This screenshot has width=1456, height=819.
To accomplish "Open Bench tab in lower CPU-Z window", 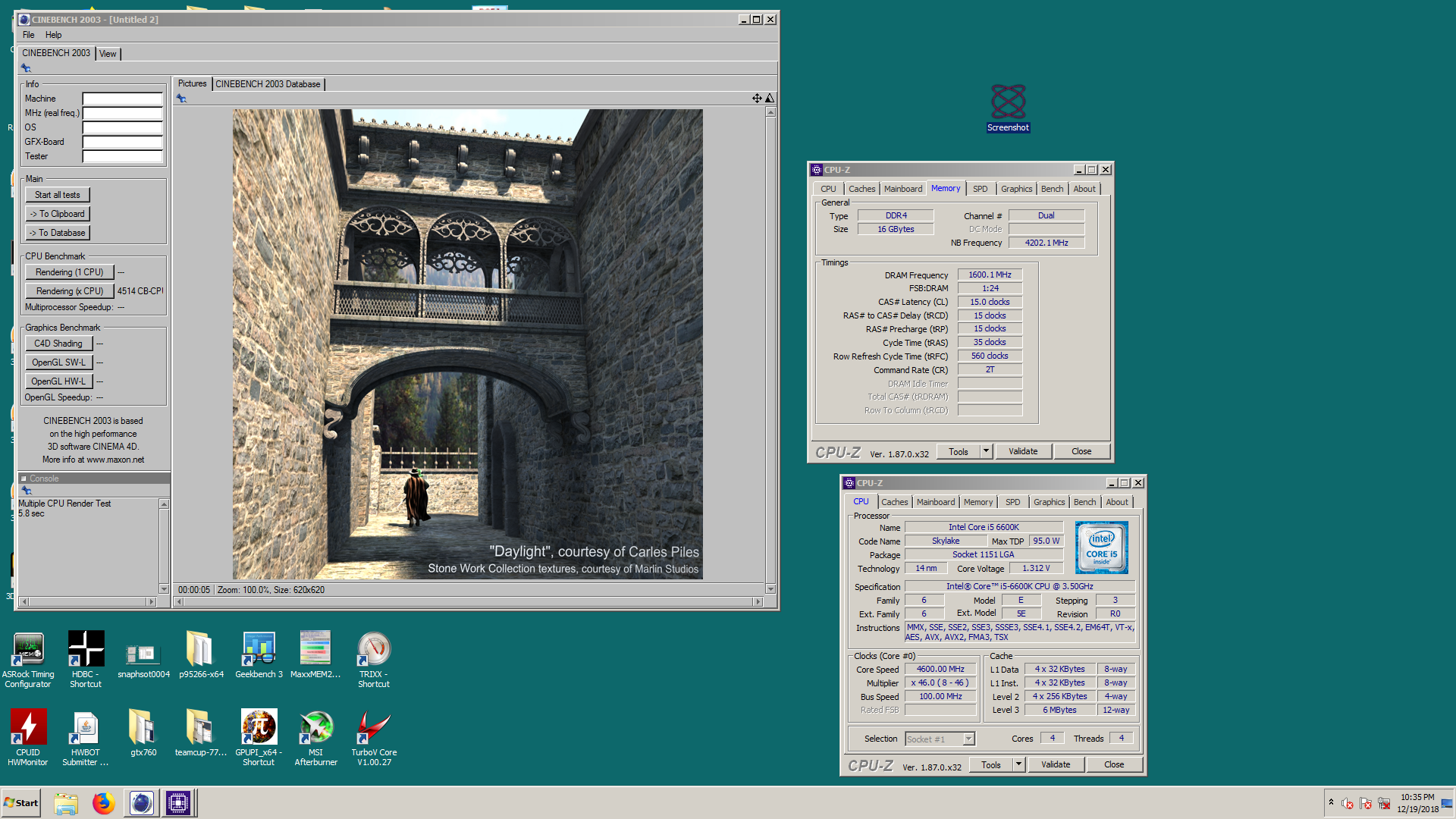I will 1084,502.
